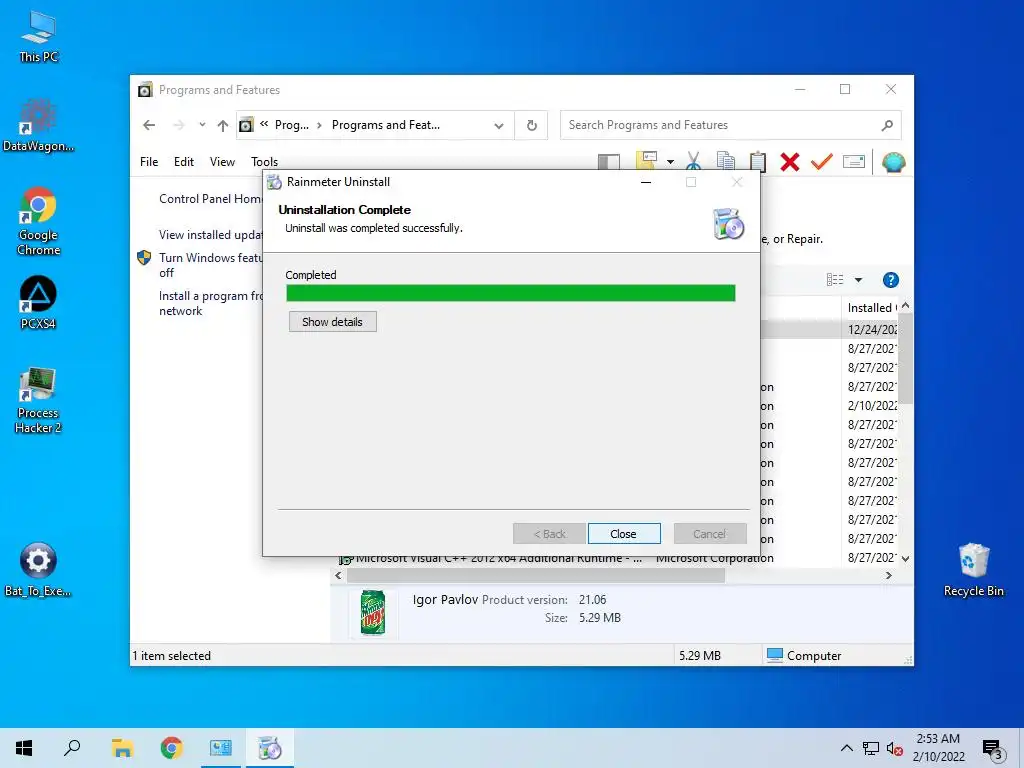The image size is (1024, 768).
Task: Click the blue help question mark icon
Action: click(x=890, y=280)
